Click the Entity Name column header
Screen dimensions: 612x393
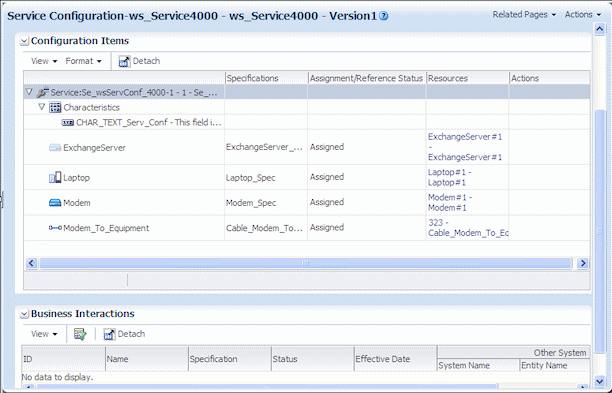555,365
